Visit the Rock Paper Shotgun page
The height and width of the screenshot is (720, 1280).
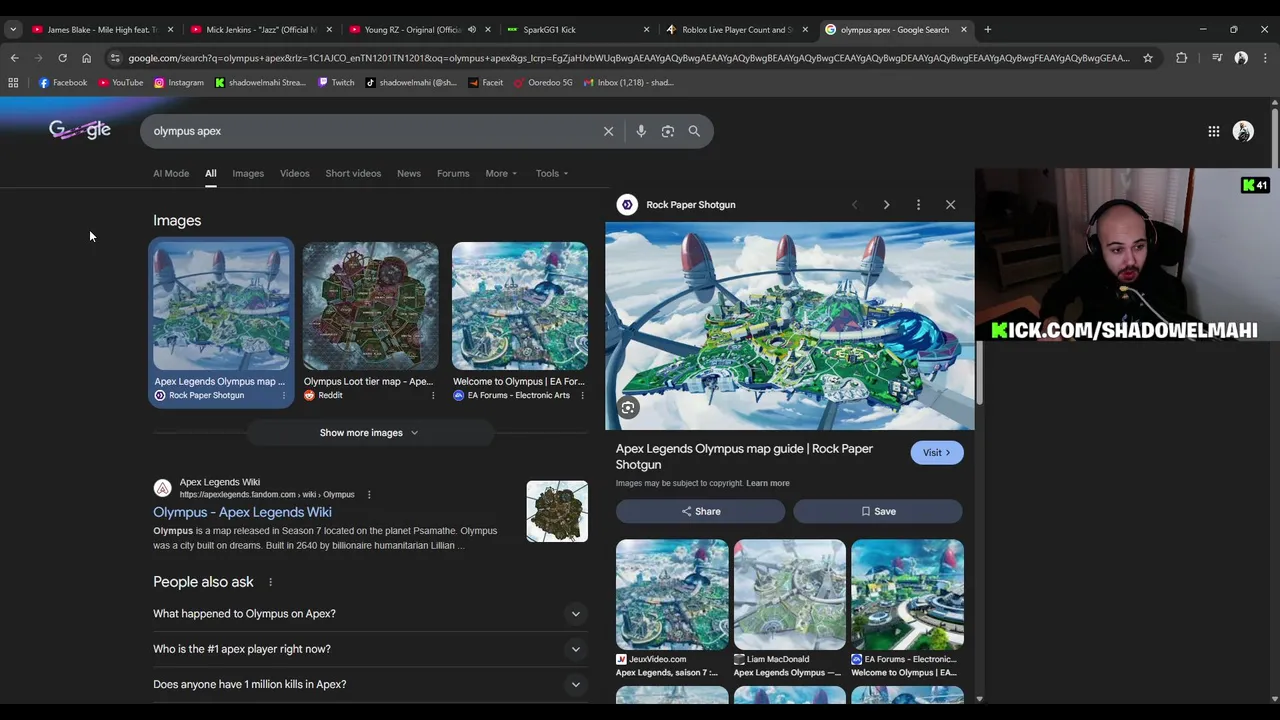point(936,453)
